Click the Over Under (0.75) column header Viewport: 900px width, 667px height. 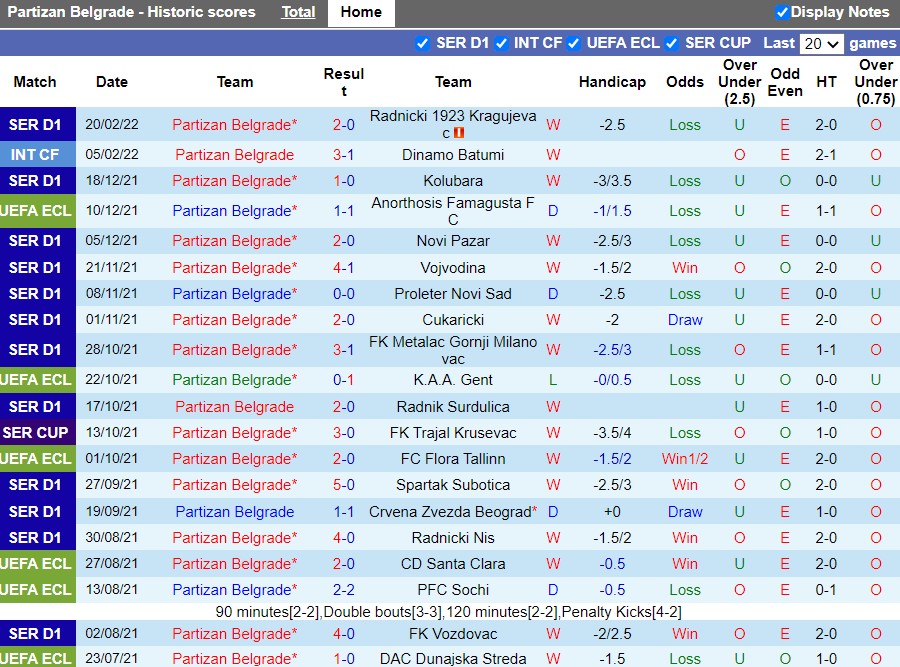(875, 82)
